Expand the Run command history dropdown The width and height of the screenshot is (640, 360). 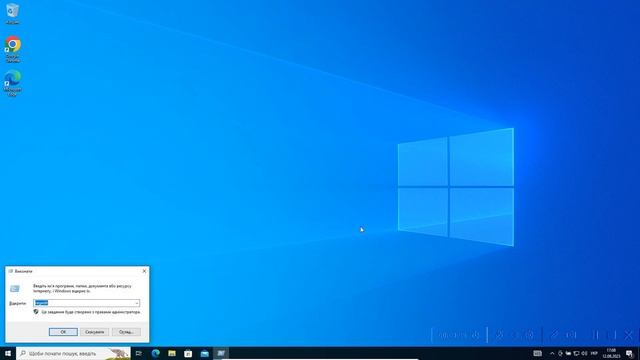(137, 303)
